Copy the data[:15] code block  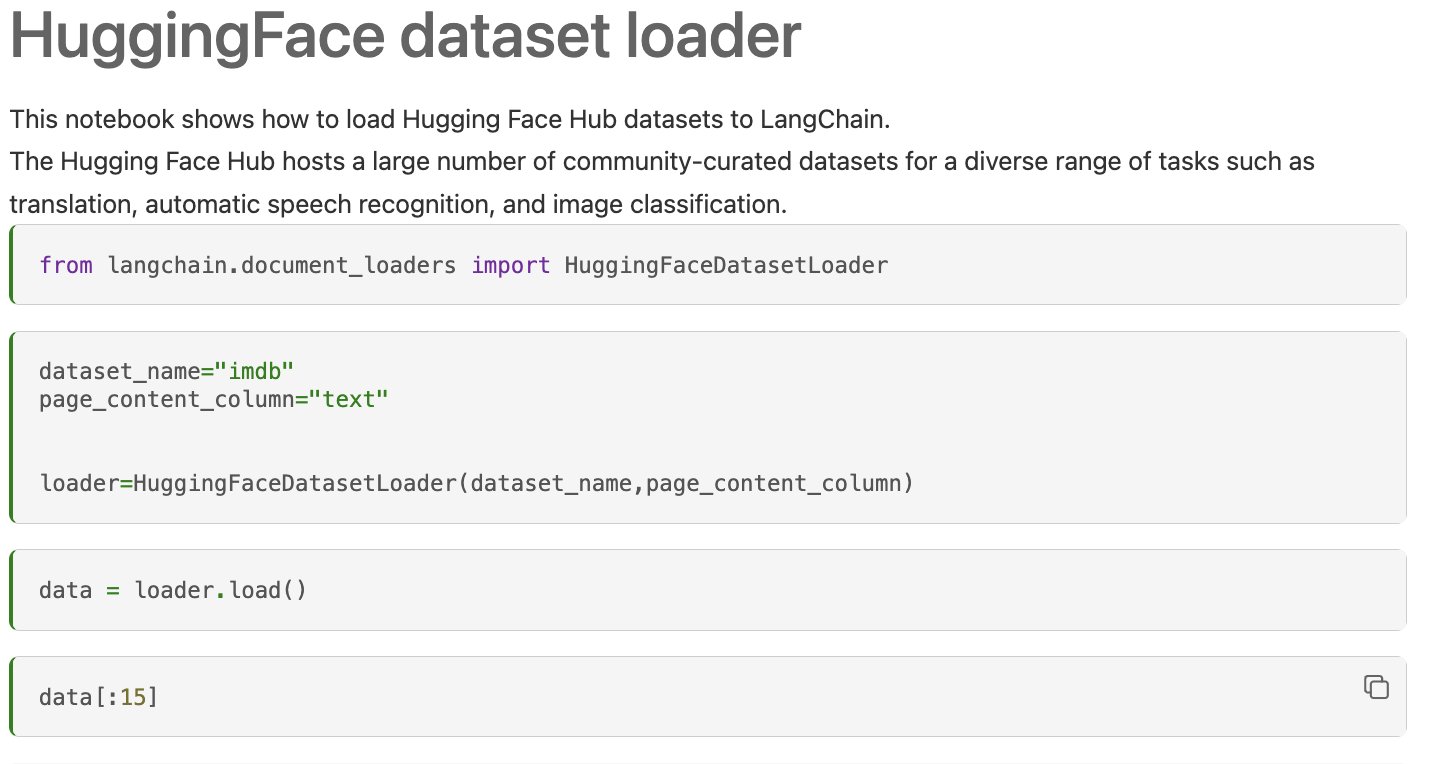point(1376,687)
